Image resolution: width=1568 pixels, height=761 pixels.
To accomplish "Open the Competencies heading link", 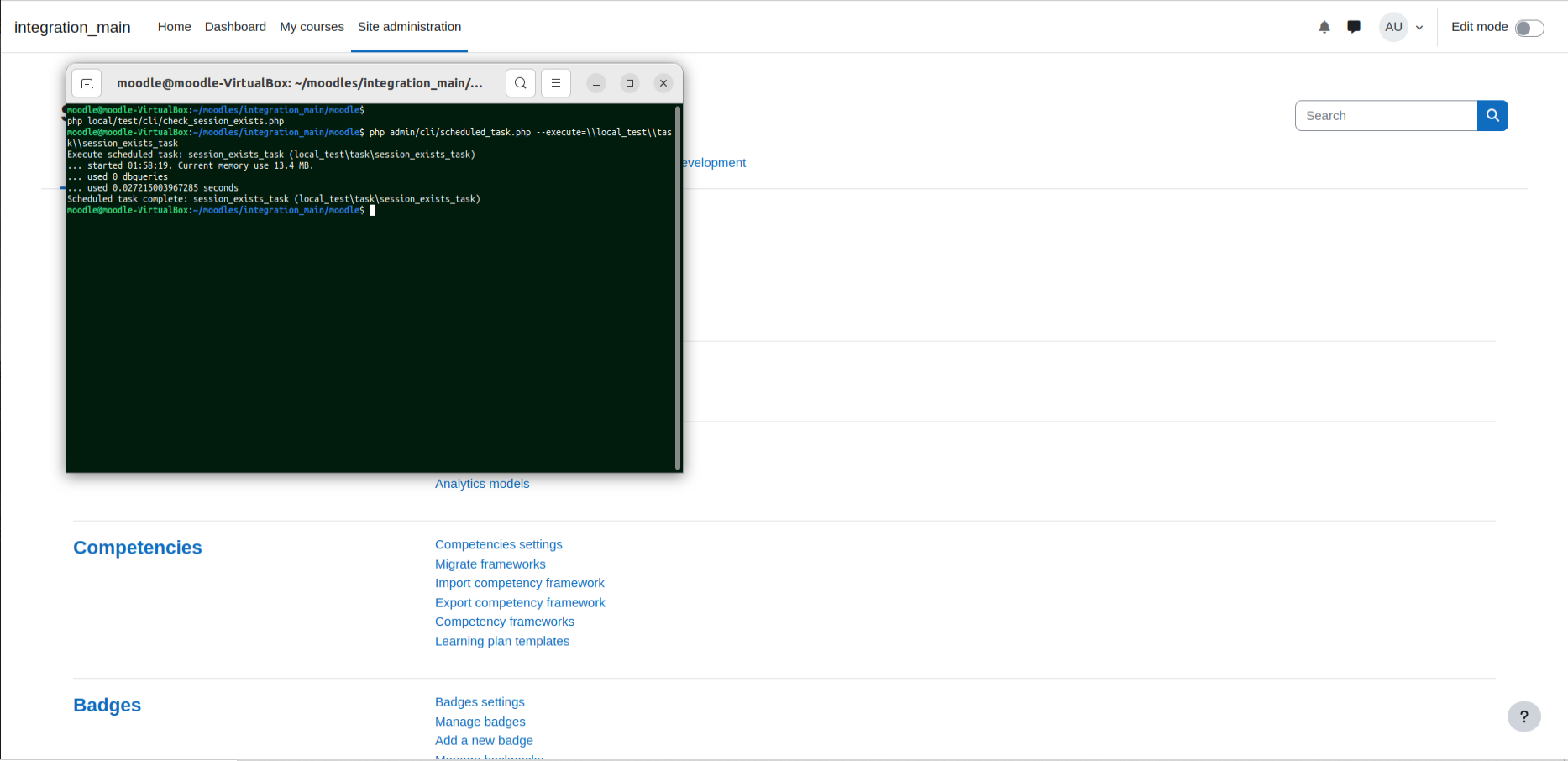I will tap(138, 548).
